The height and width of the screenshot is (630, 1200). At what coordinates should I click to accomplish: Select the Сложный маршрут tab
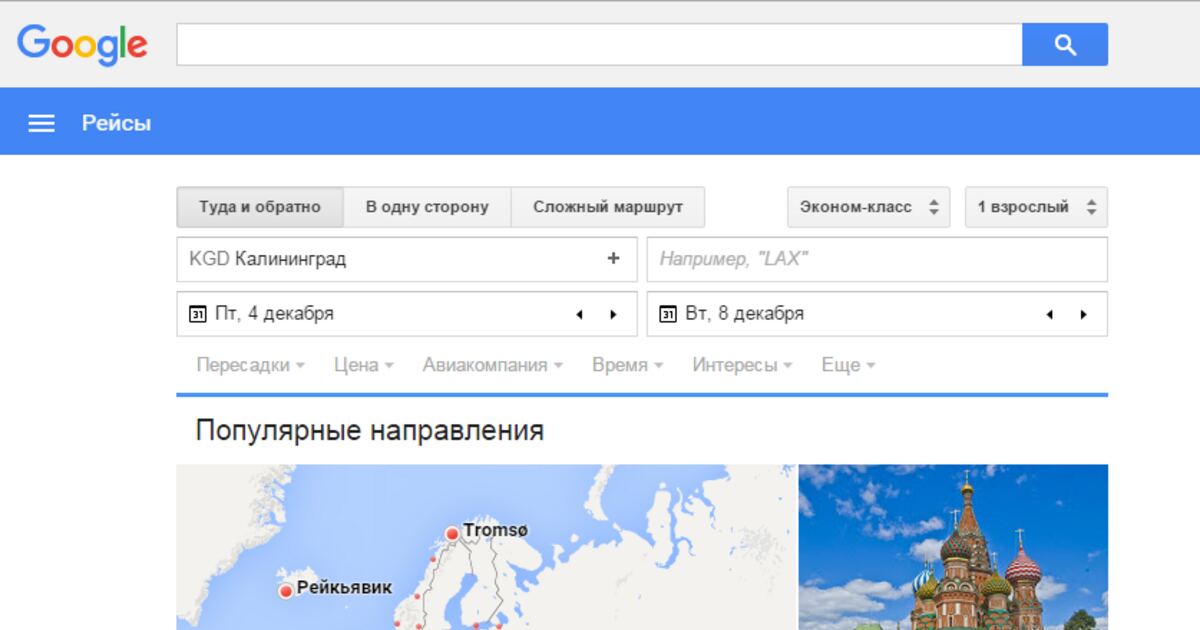click(608, 207)
